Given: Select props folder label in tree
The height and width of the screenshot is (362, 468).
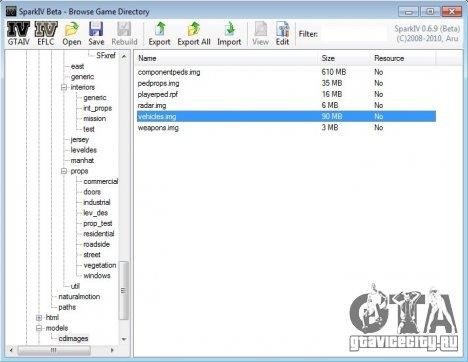Looking at the screenshot, I should (x=79, y=171).
